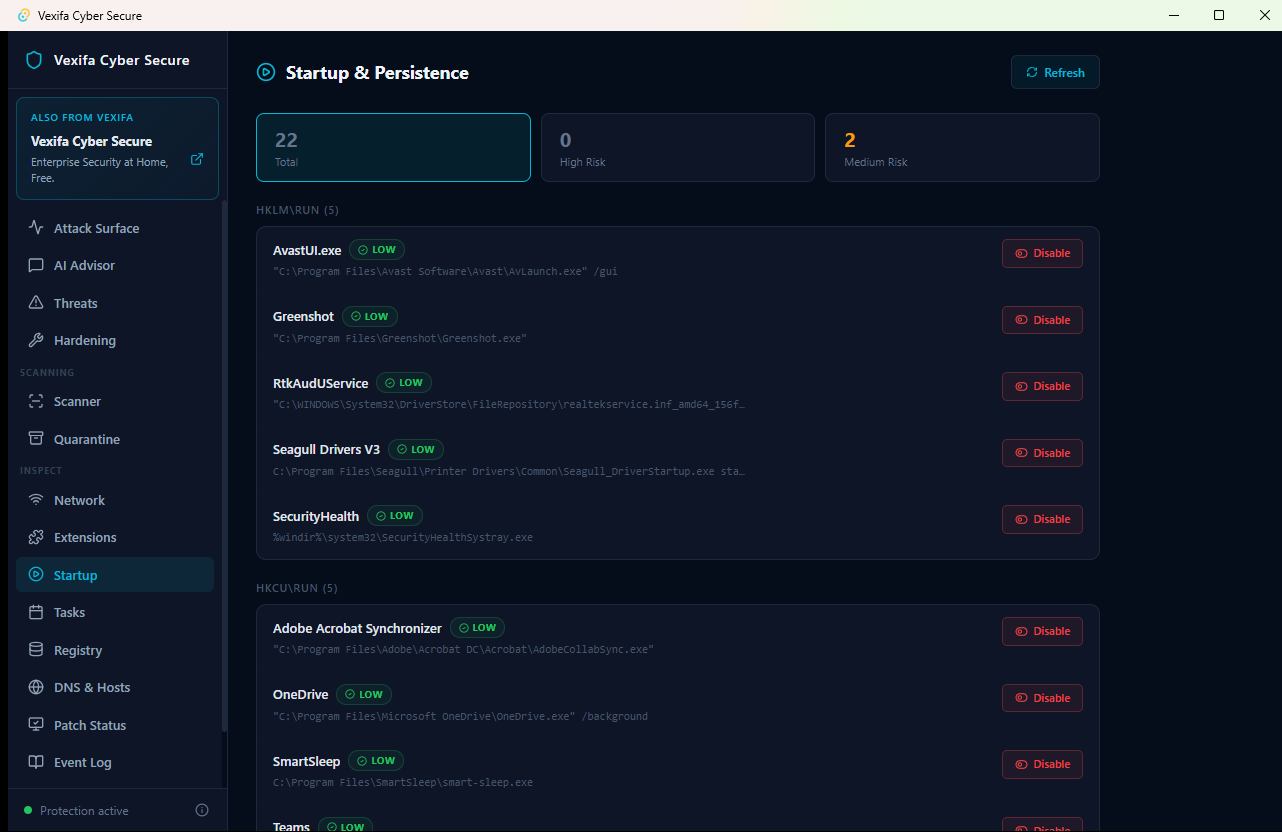Image resolution: width=1282 pixels, height=832 pixels.
Task: Click the Event Log book icon
Action: [36, 762]
